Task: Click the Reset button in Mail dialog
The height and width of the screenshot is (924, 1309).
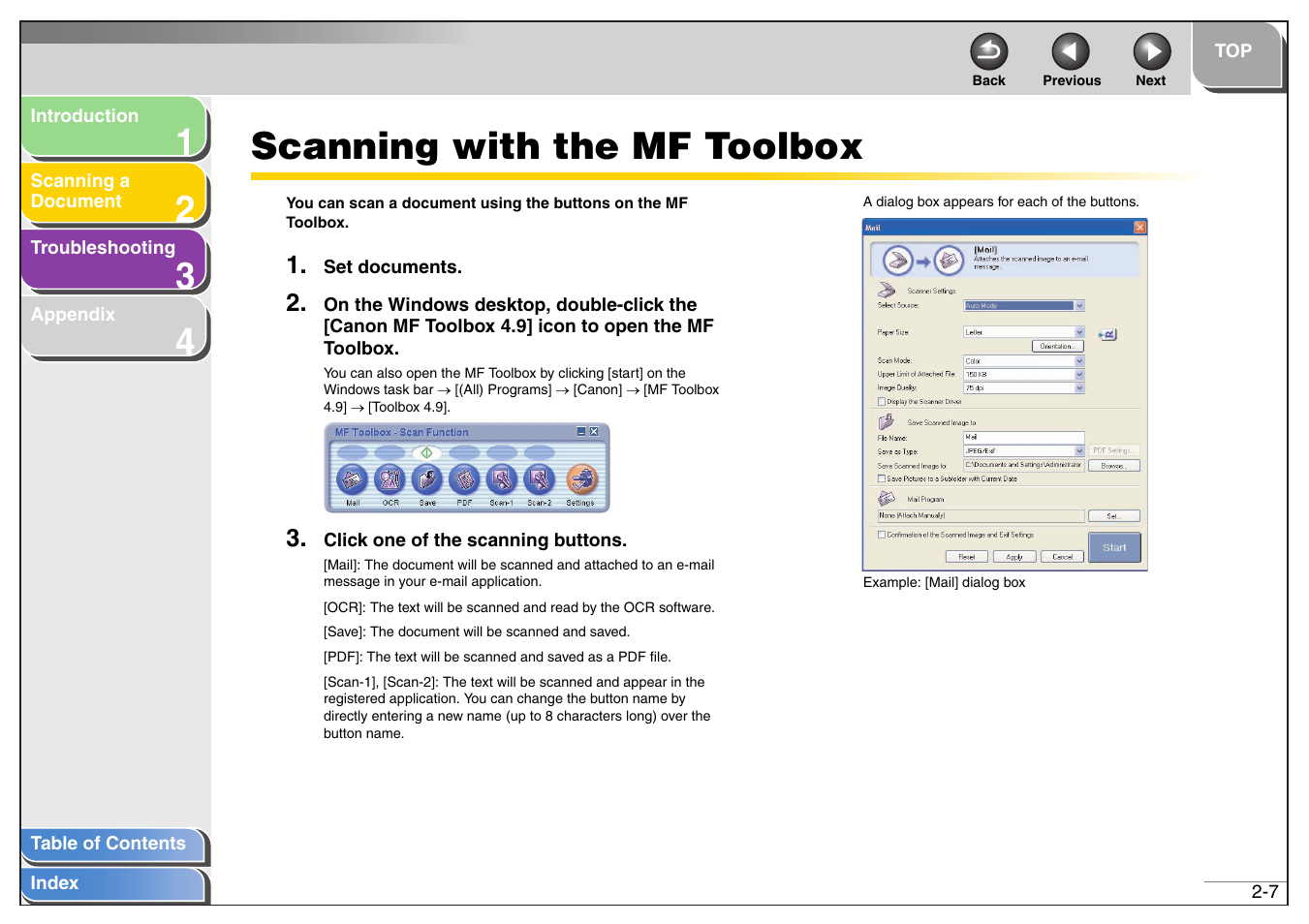Action: [967, 557]
